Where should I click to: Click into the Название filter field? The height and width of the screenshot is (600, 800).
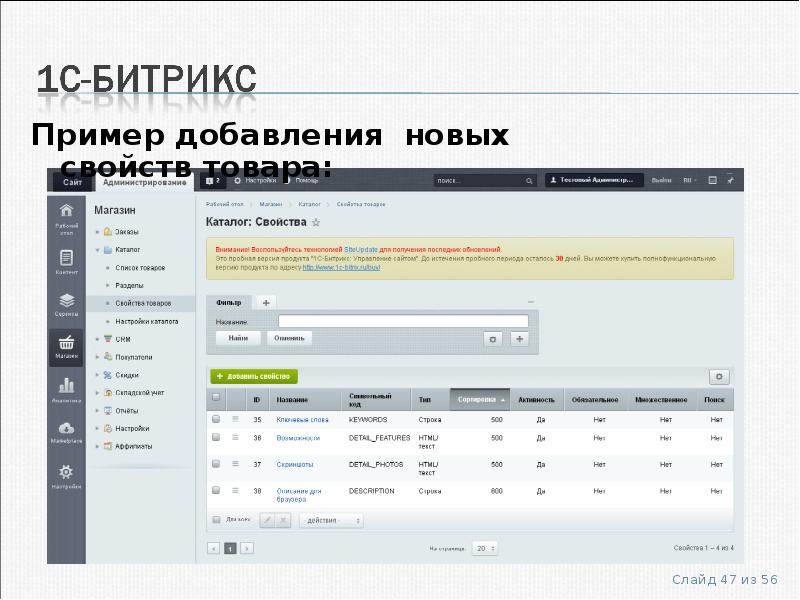(404, 321)
